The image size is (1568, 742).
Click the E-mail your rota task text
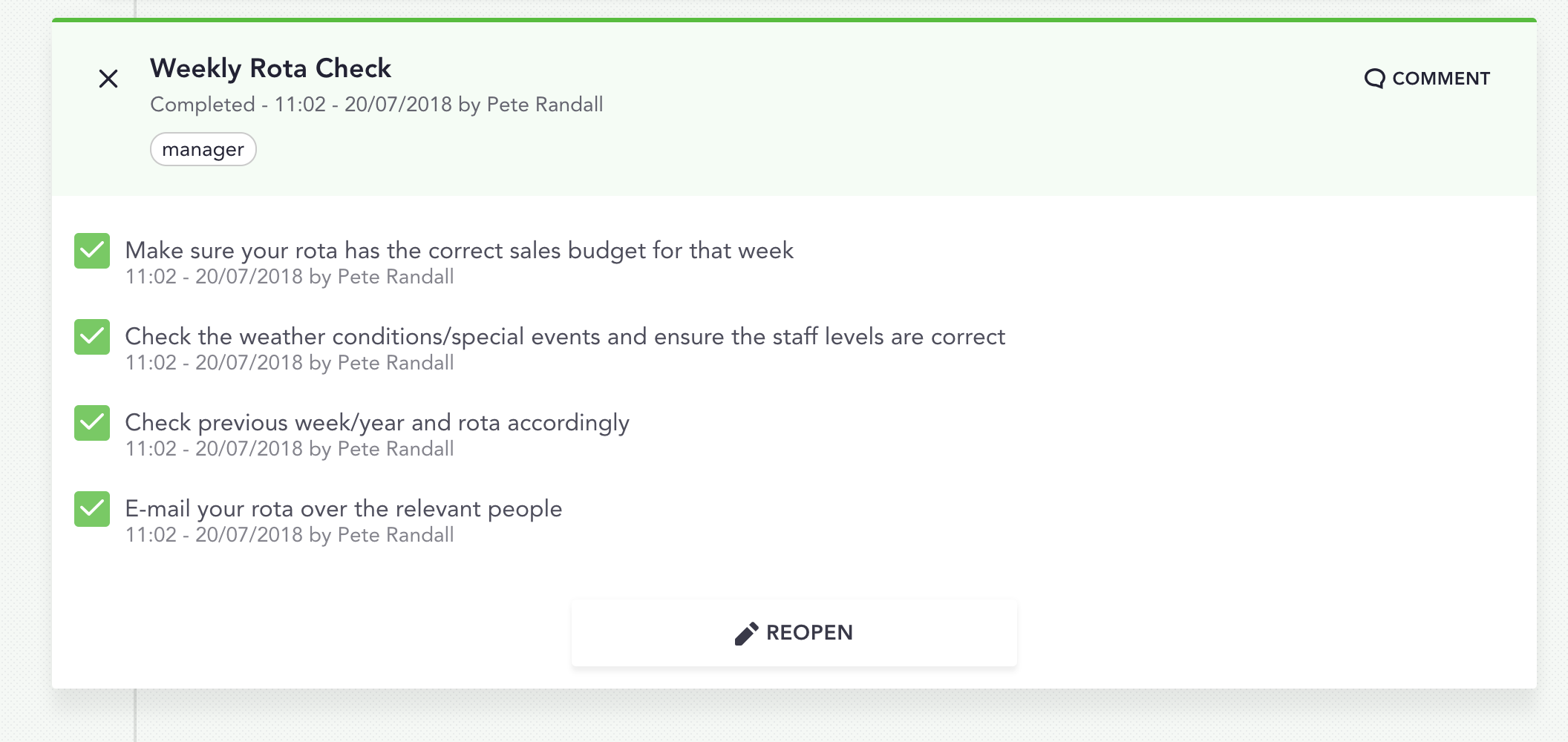coord(343,509)
